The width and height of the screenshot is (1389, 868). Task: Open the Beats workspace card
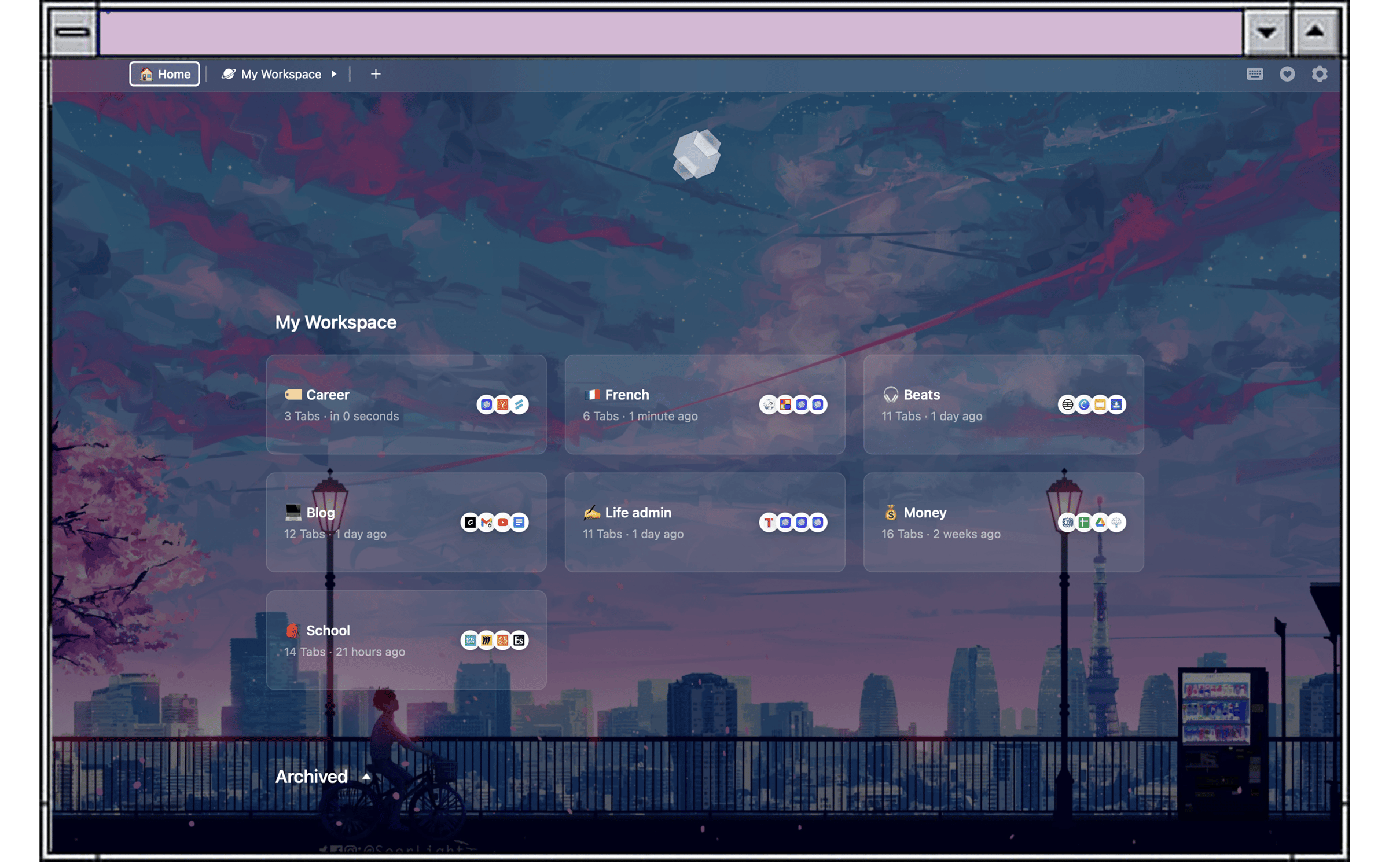pyautogui.click(x=1003, y=404)
